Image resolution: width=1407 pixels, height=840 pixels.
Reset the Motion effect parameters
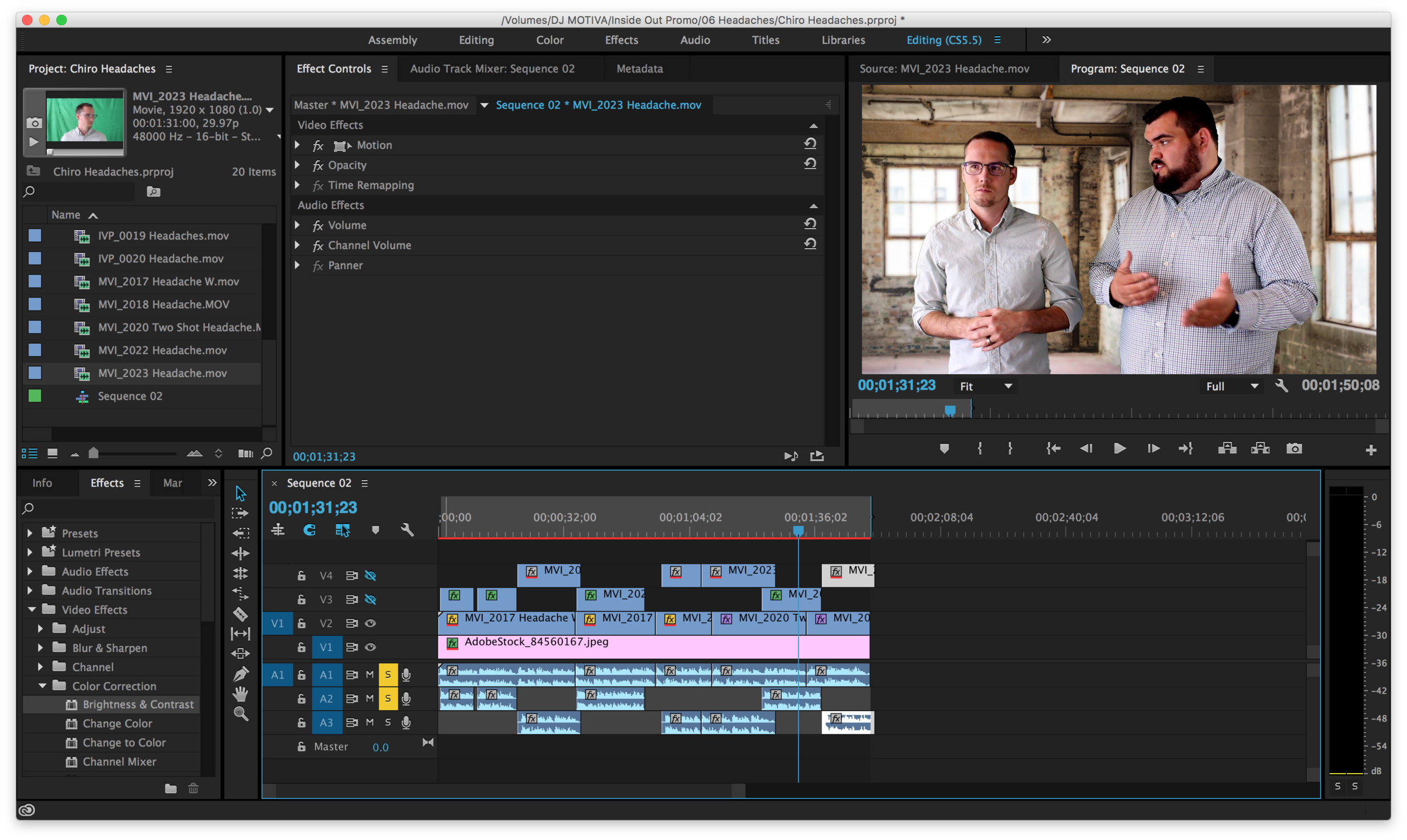[810, 144]
